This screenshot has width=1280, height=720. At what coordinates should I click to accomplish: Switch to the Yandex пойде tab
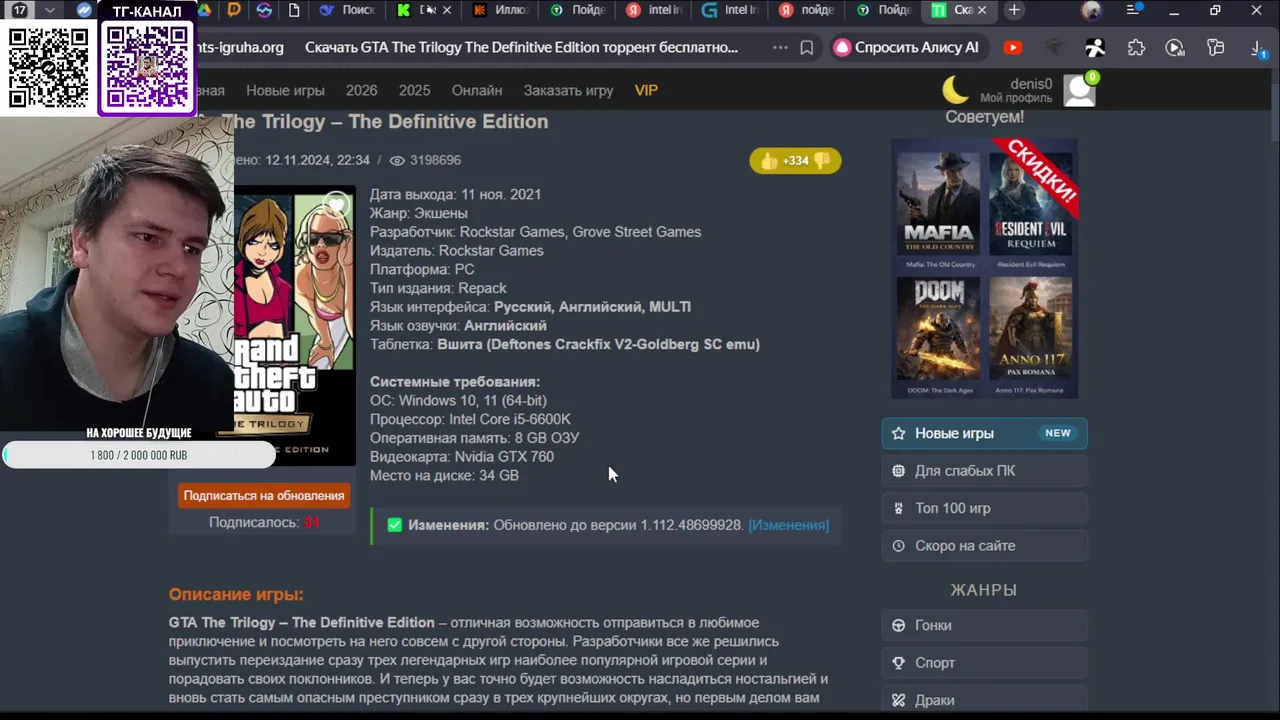click(807, 10)
